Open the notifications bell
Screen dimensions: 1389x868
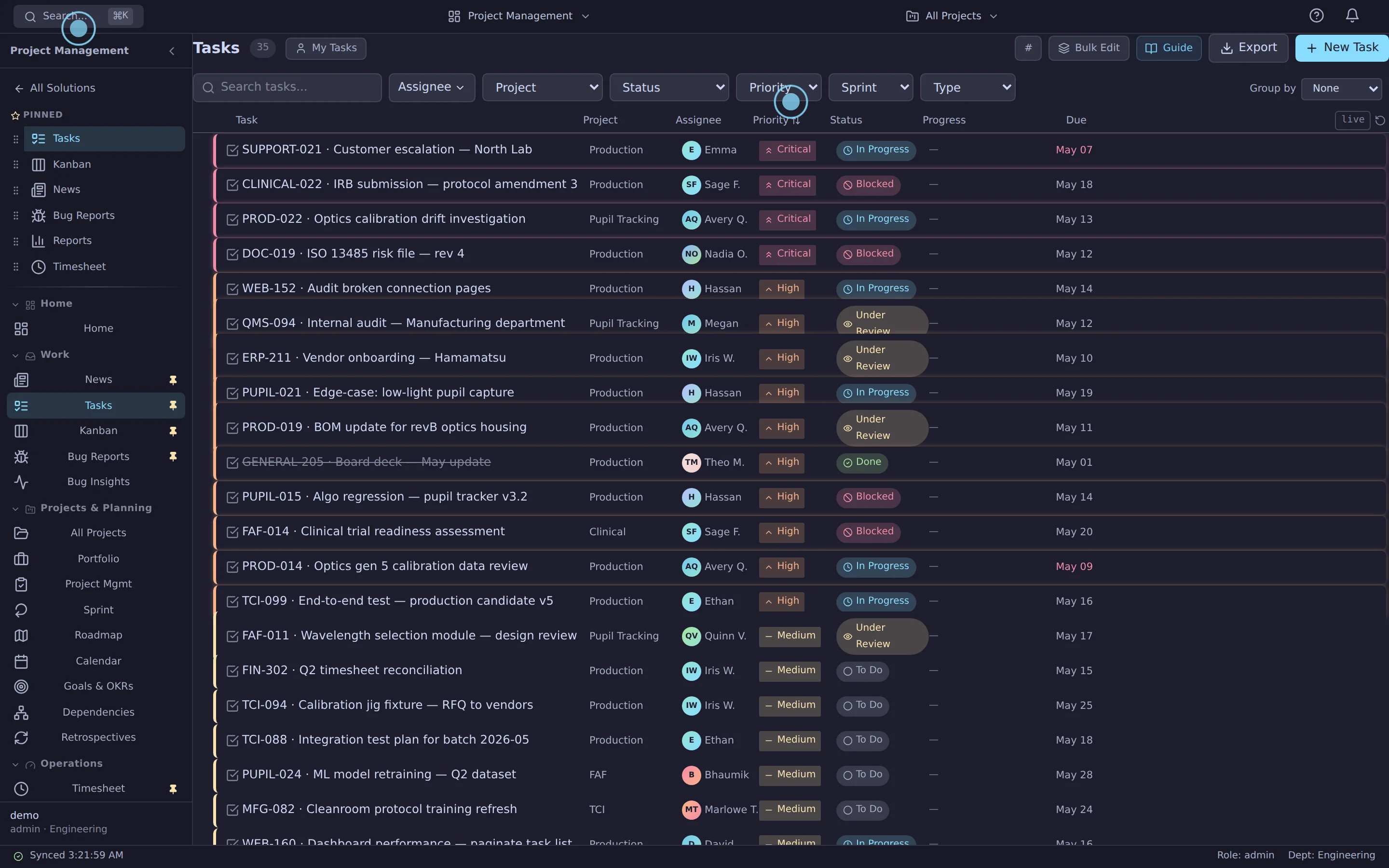[x=1352, y=15]
